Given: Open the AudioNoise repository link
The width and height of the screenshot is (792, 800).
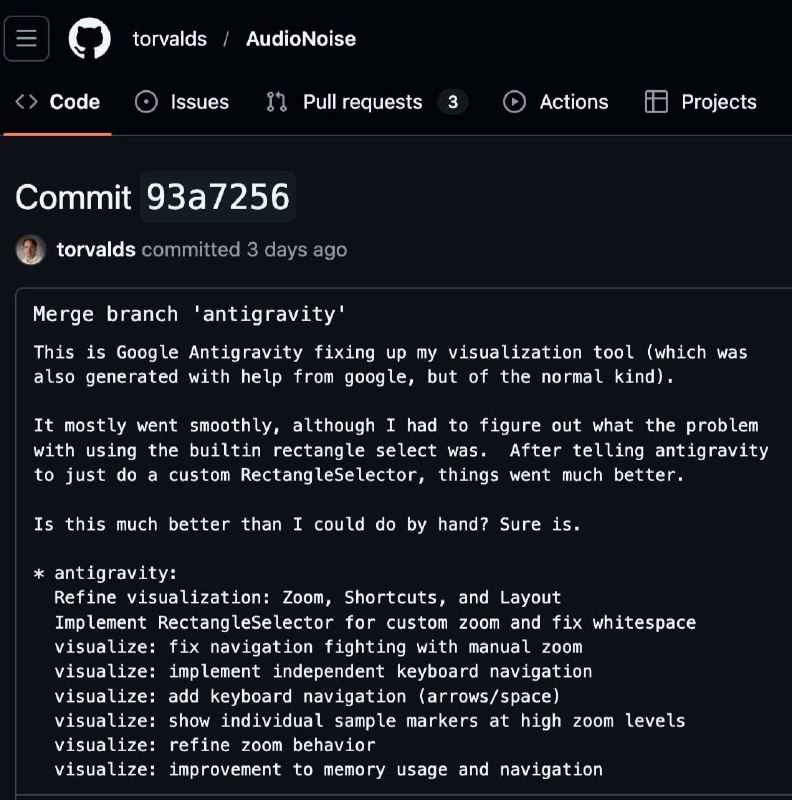Looking at the screenshot, I should [301, 39].
